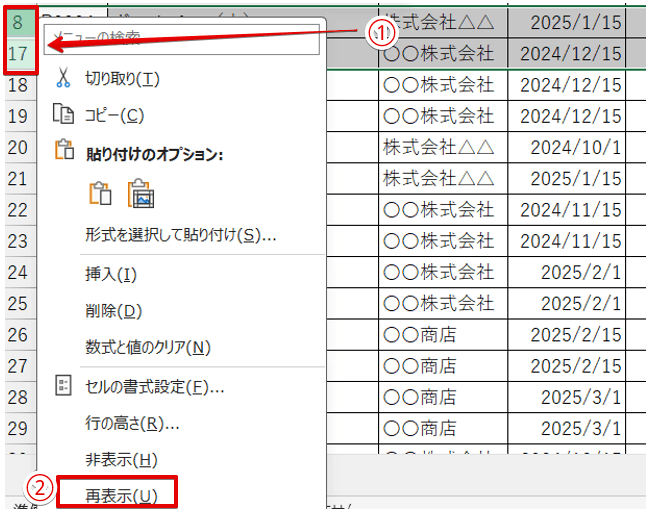This screenshot has height=515, width=646.
Task: Open 形式を選択して貼り付け(S)... menu entry
Action: coord(180,235)
